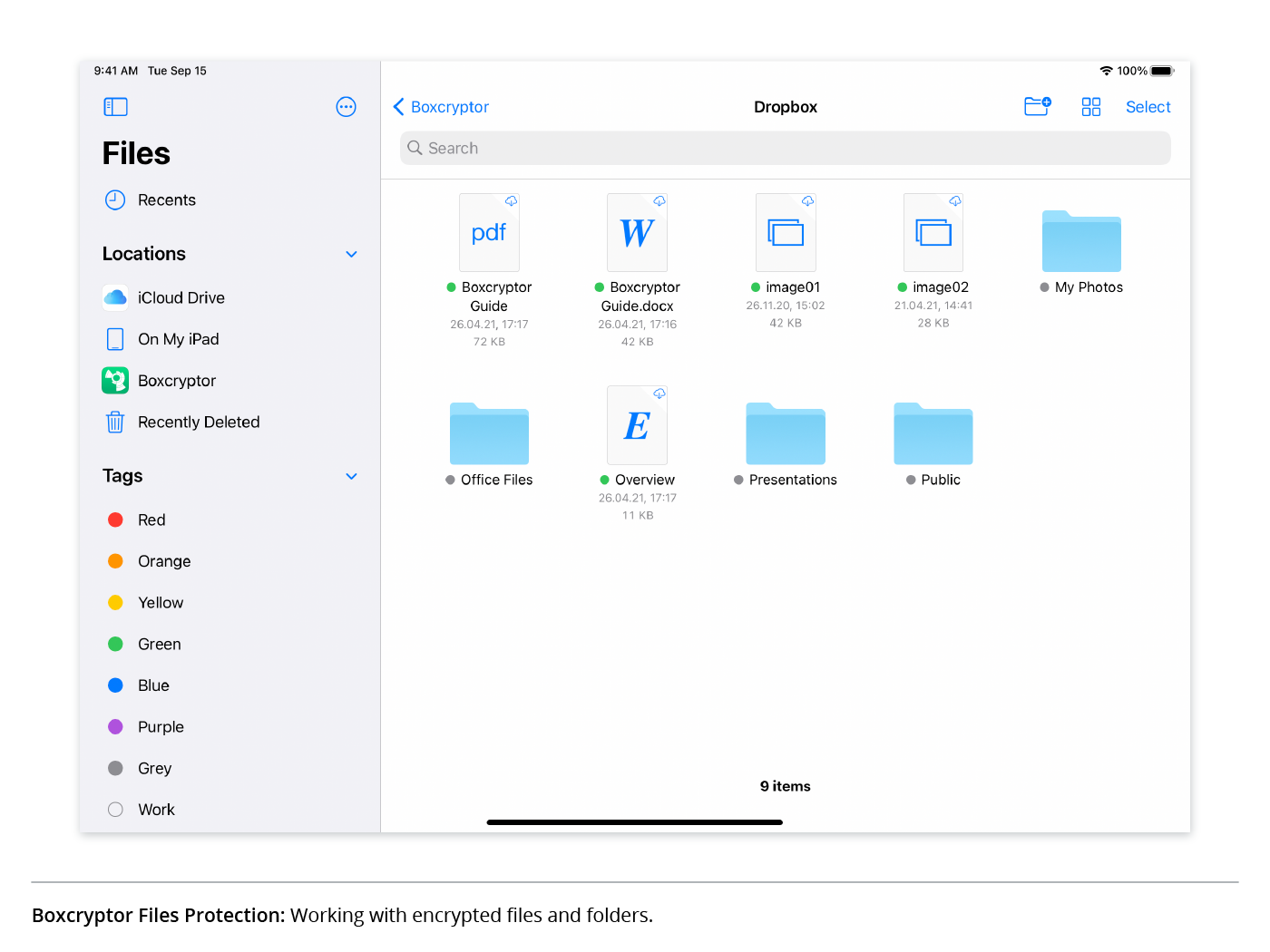Click the cloud download icon on pdf file
The image size is (1270, 952).
click(511, 201)
